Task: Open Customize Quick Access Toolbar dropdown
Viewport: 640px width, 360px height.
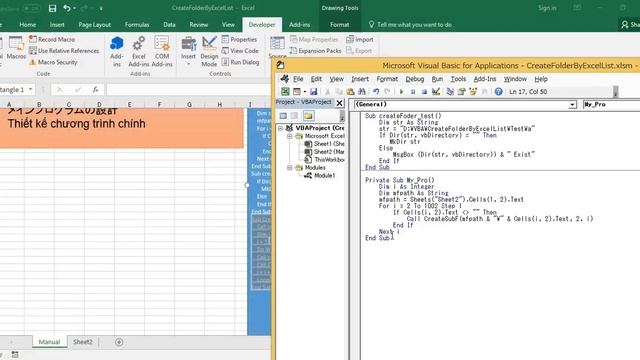Action: pos(101,8)
